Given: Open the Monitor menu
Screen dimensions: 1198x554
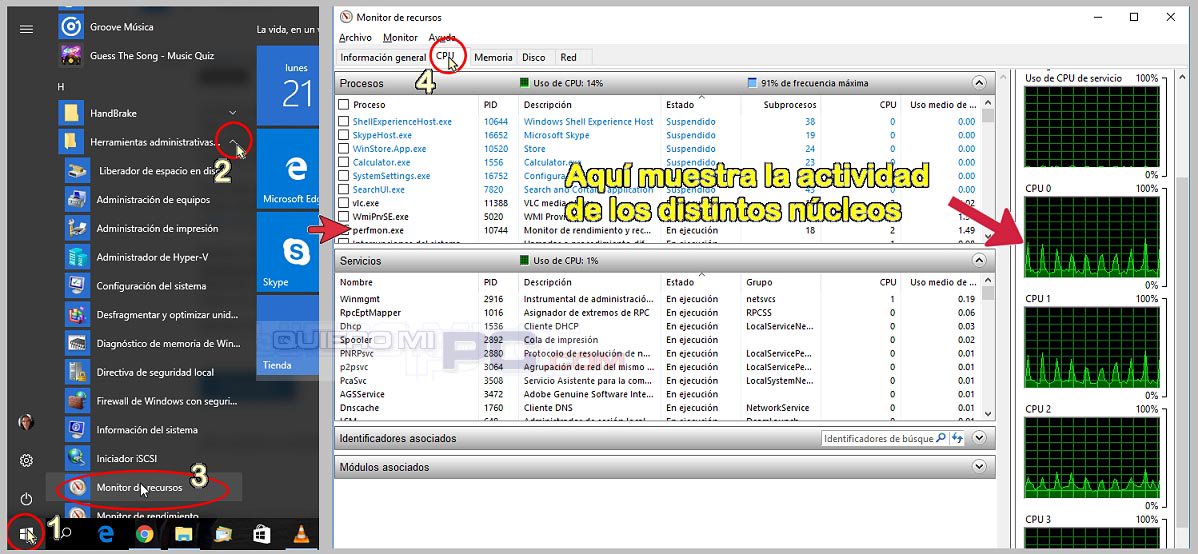Looking at the screenshot, I should coord(400,37).
